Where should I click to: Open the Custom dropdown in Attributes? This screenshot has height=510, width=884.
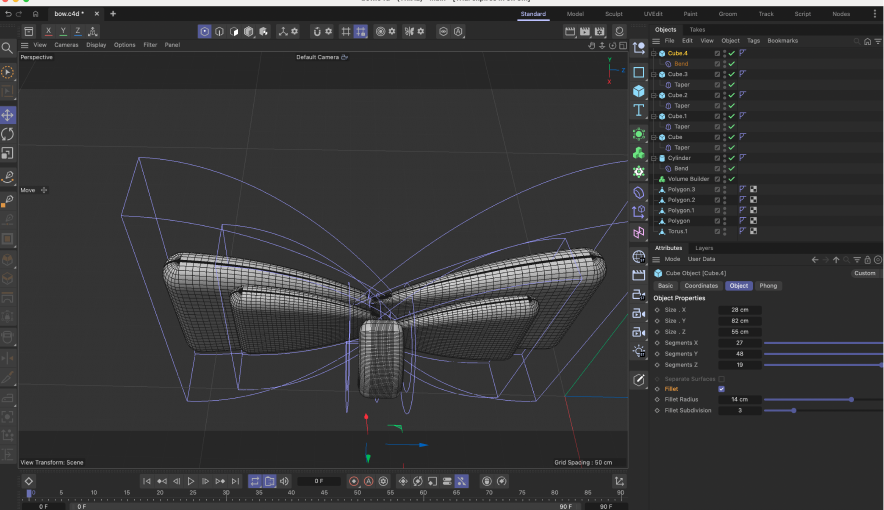tap(865, 273)
